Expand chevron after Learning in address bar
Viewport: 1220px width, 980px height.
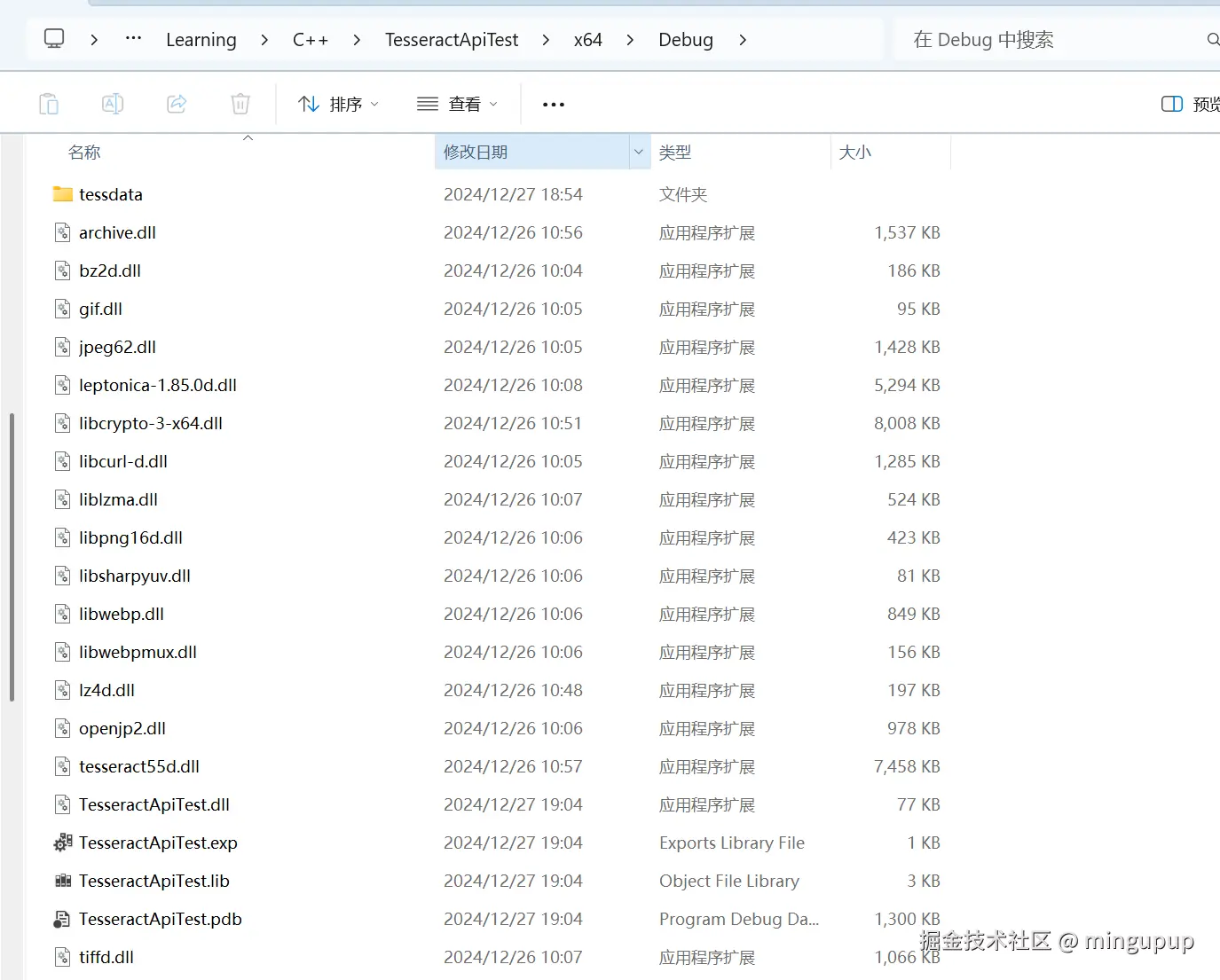tap(264, 40)
